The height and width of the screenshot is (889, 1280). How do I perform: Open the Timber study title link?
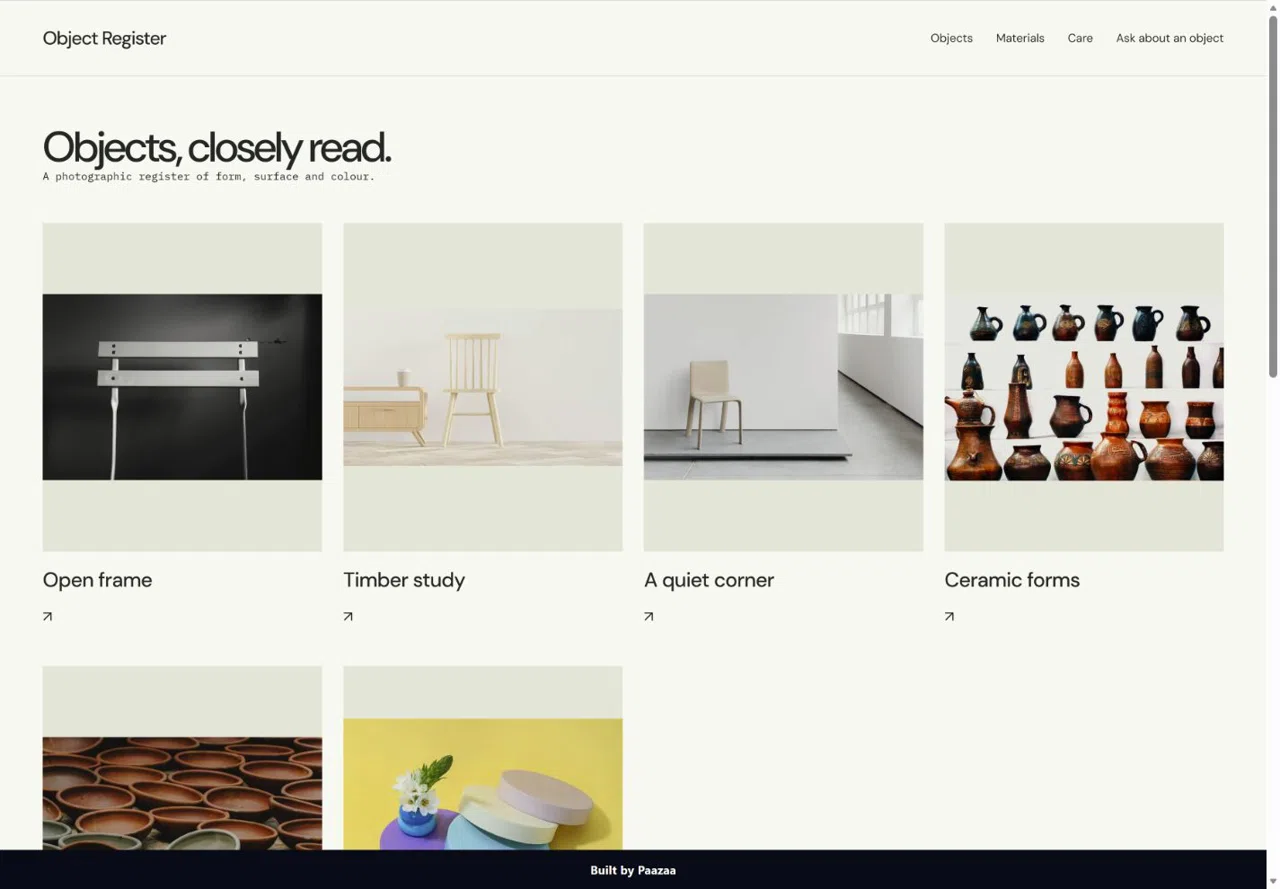click(404, 580)
